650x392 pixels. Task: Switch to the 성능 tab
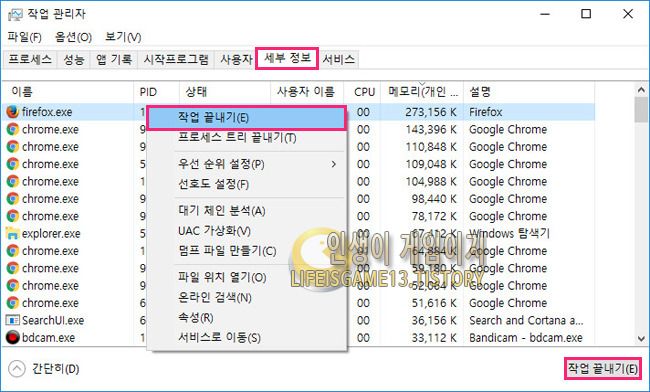point(74,60)
